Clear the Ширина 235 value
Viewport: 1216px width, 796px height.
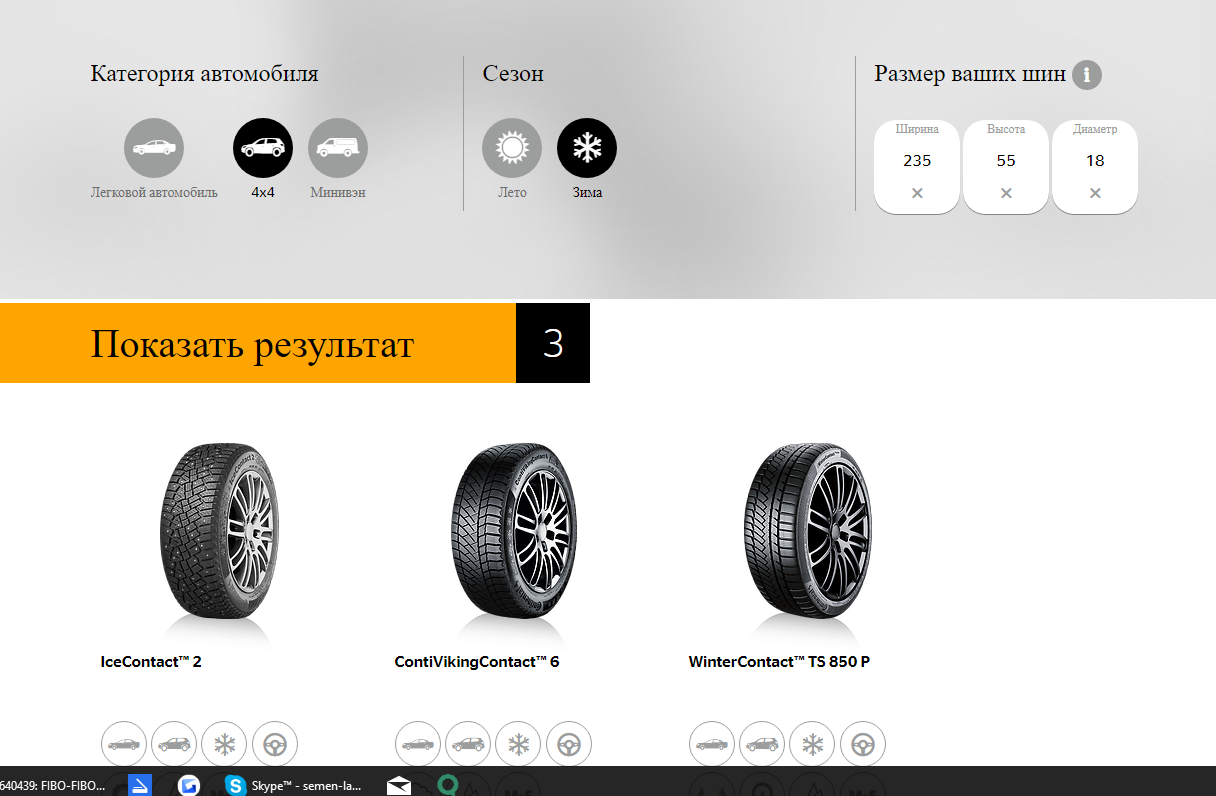click(917, 193)
